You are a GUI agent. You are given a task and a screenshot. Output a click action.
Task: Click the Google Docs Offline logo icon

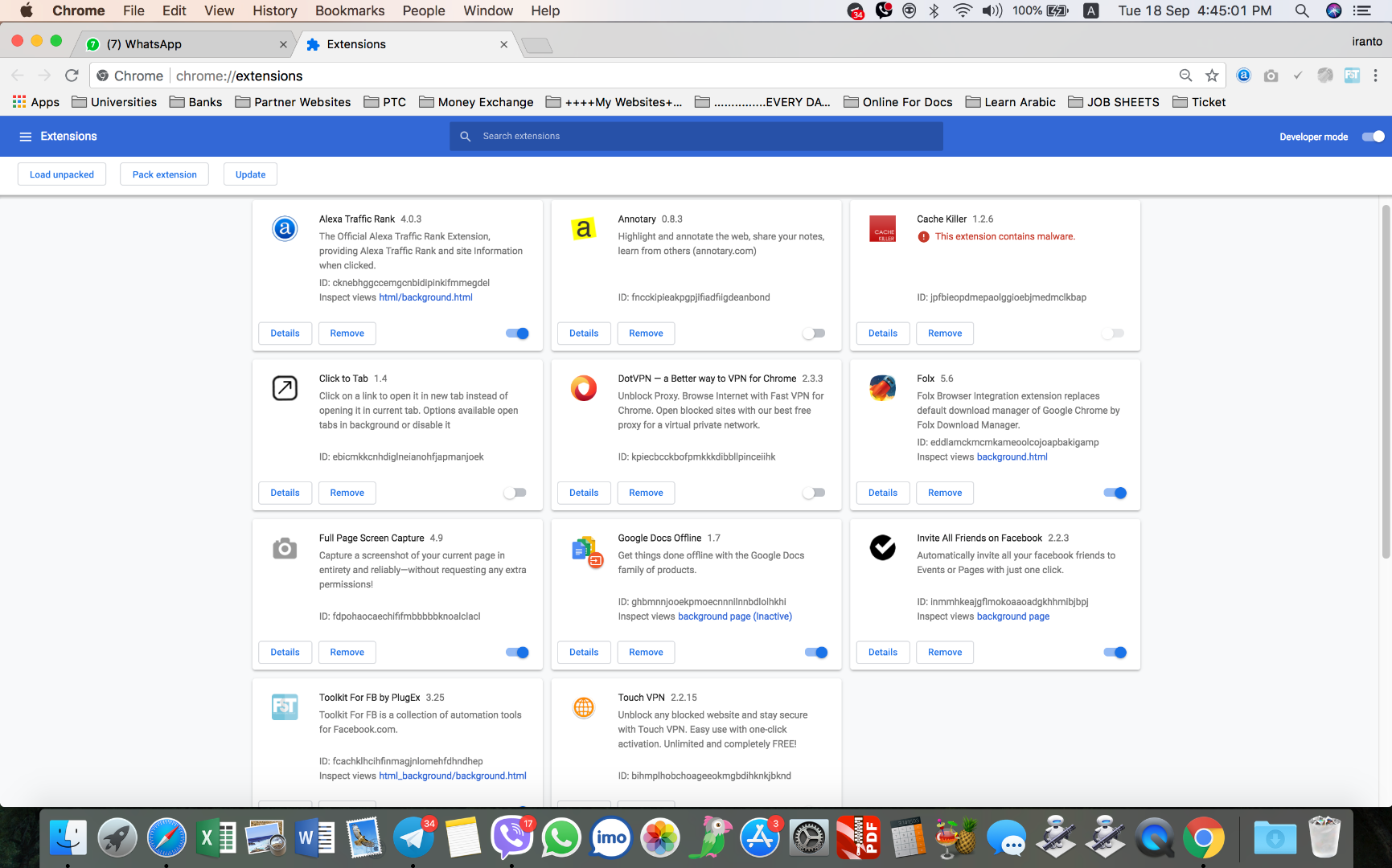click(586, 551)
